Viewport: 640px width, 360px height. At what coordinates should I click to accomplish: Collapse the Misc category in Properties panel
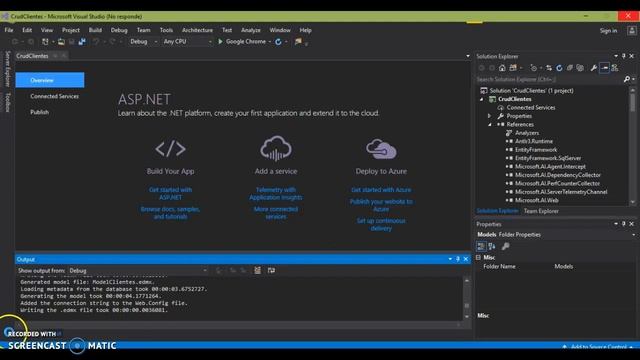478,258
